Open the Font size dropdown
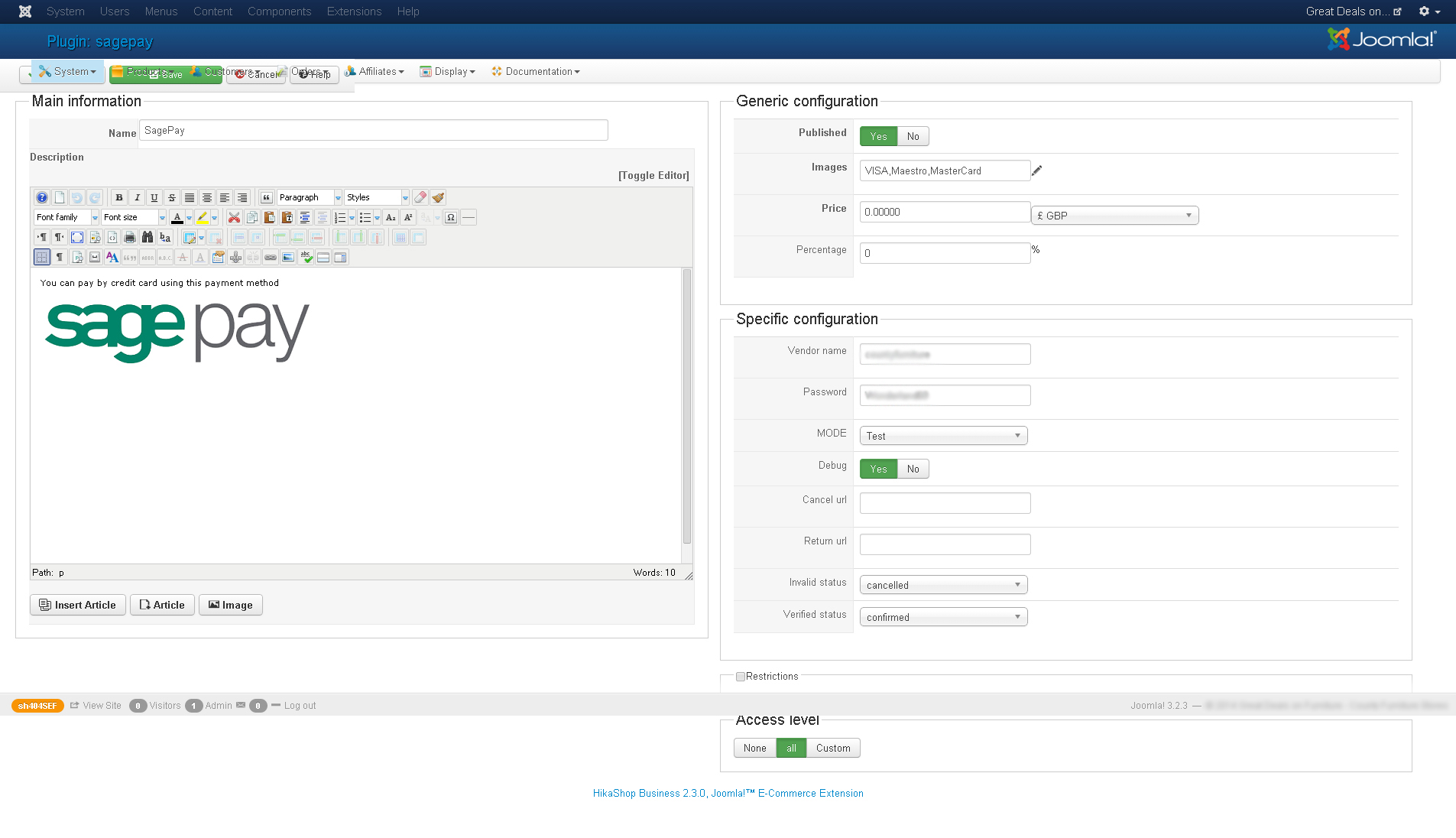Viewport: 1456px width, 838px height. (134, 217)
